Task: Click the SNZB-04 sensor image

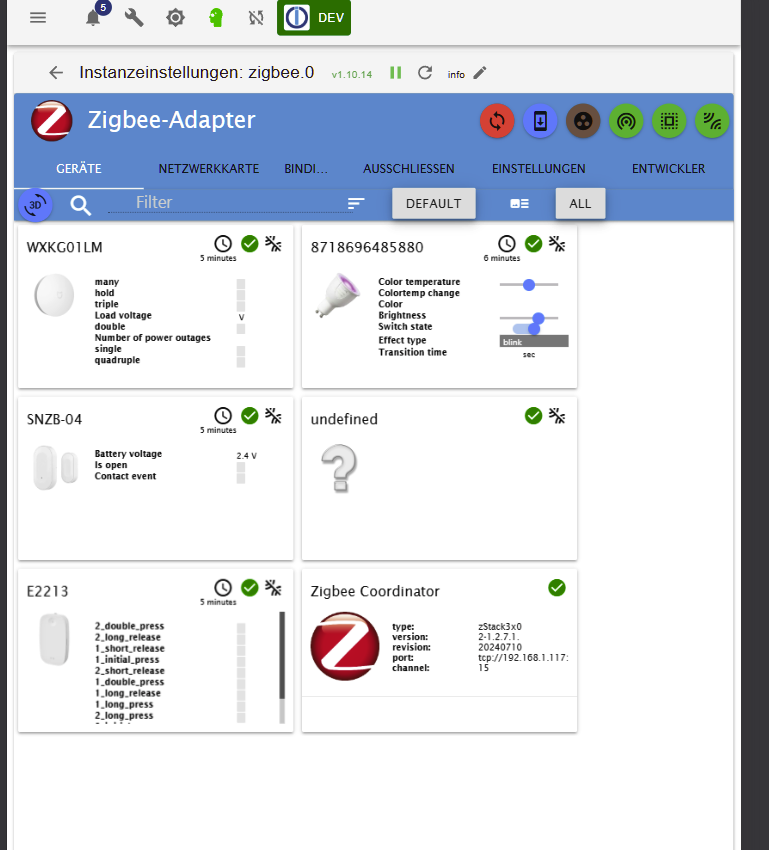Action: click(55, 467)
